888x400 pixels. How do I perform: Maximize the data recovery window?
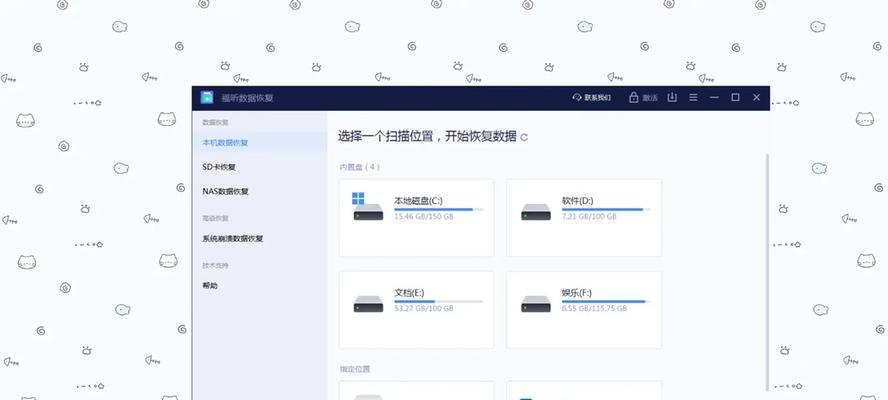click(735, 97)
